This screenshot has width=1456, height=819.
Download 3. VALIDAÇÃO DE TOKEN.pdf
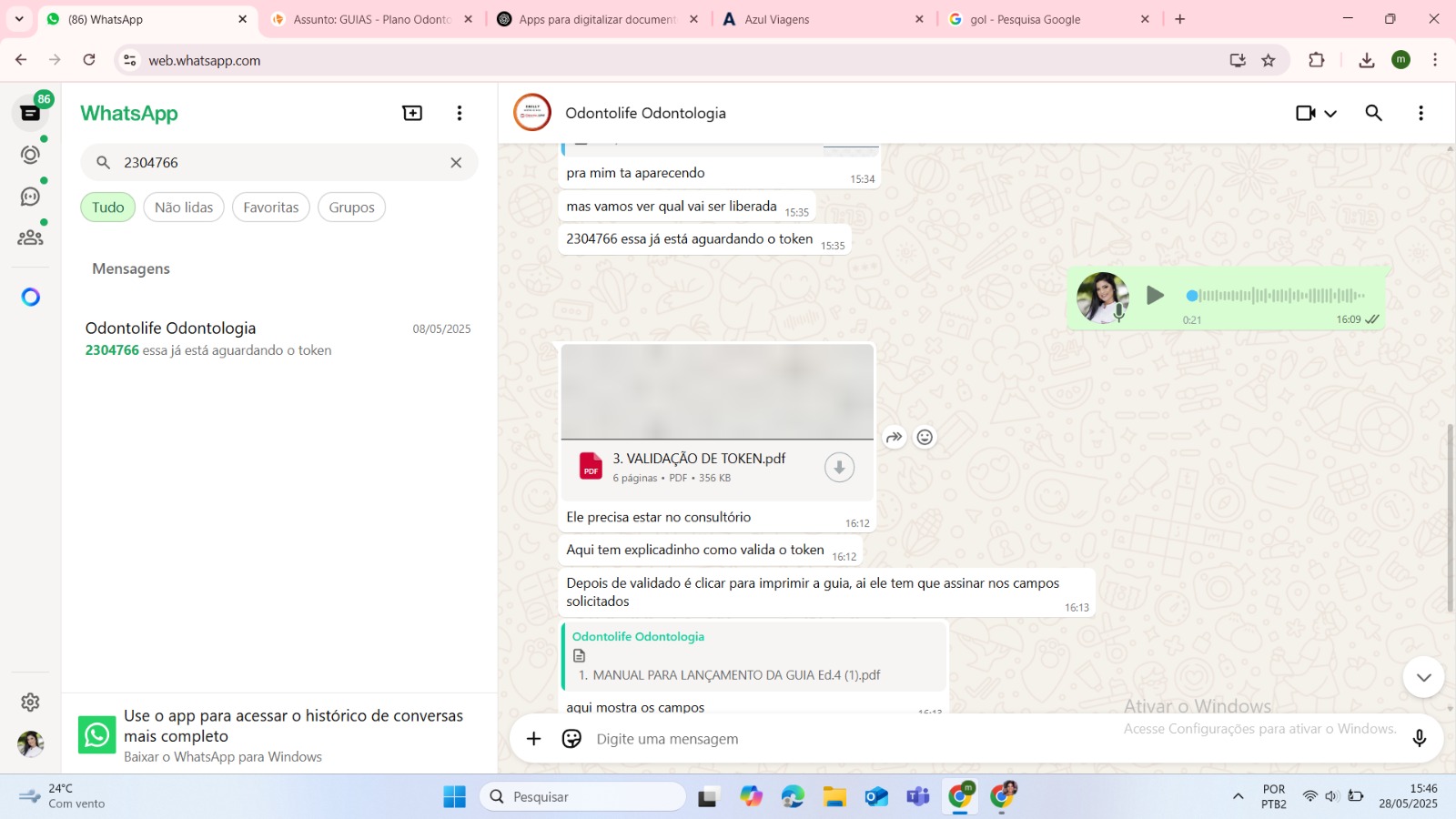[839, 468]
